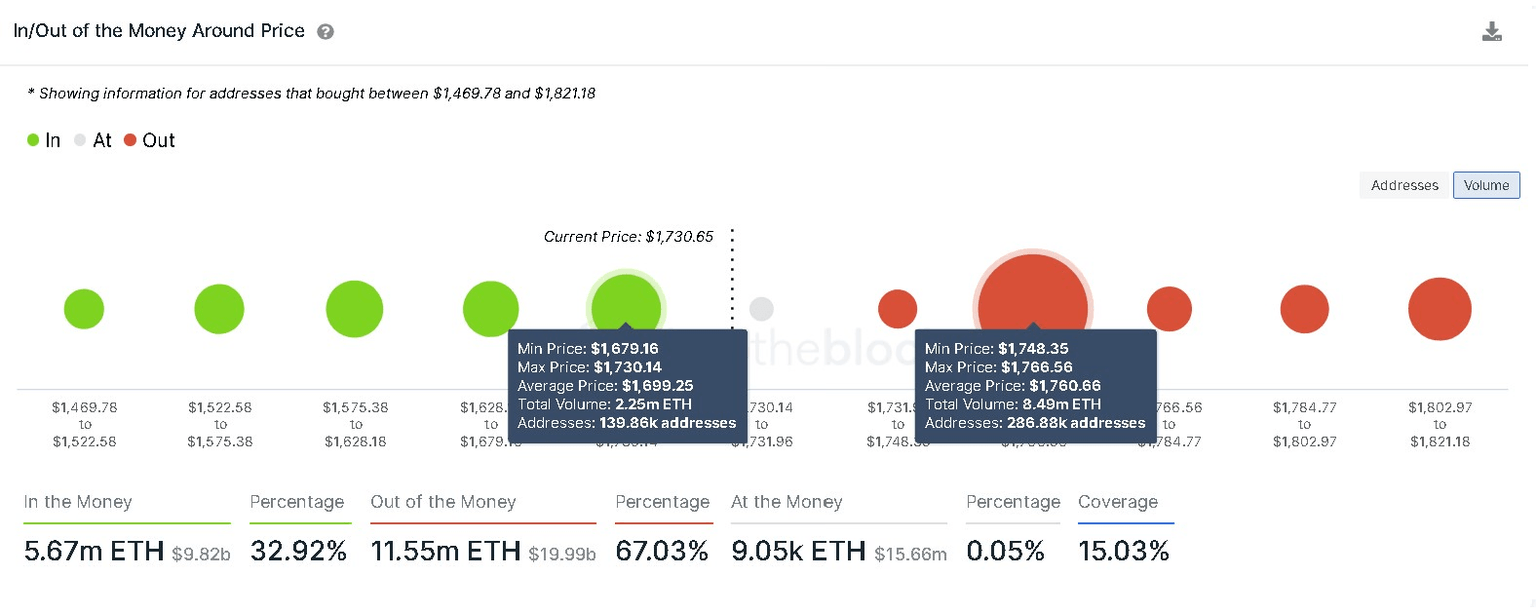Select the green bubble for the $1,575.38 range

click(x=355, y=309)
